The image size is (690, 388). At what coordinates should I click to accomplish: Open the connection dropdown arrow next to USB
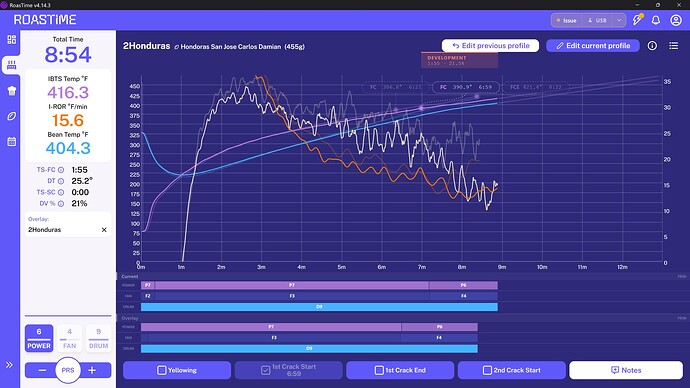pyautogui.click(x=619, y=20)
